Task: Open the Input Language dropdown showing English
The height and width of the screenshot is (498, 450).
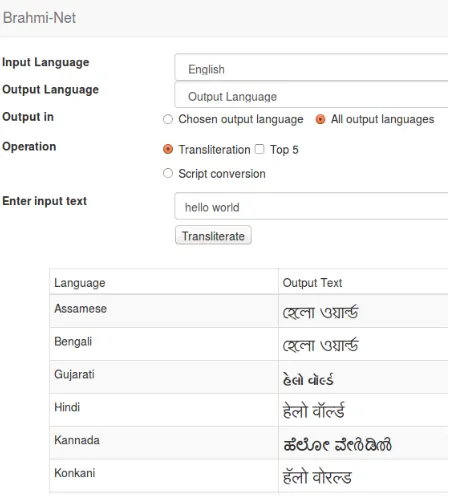Action: click(x=311, y=67)
